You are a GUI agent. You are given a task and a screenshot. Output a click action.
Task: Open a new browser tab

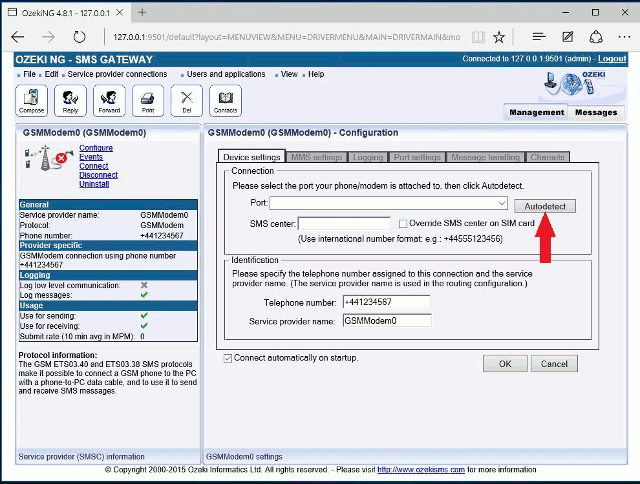point(142,13)
